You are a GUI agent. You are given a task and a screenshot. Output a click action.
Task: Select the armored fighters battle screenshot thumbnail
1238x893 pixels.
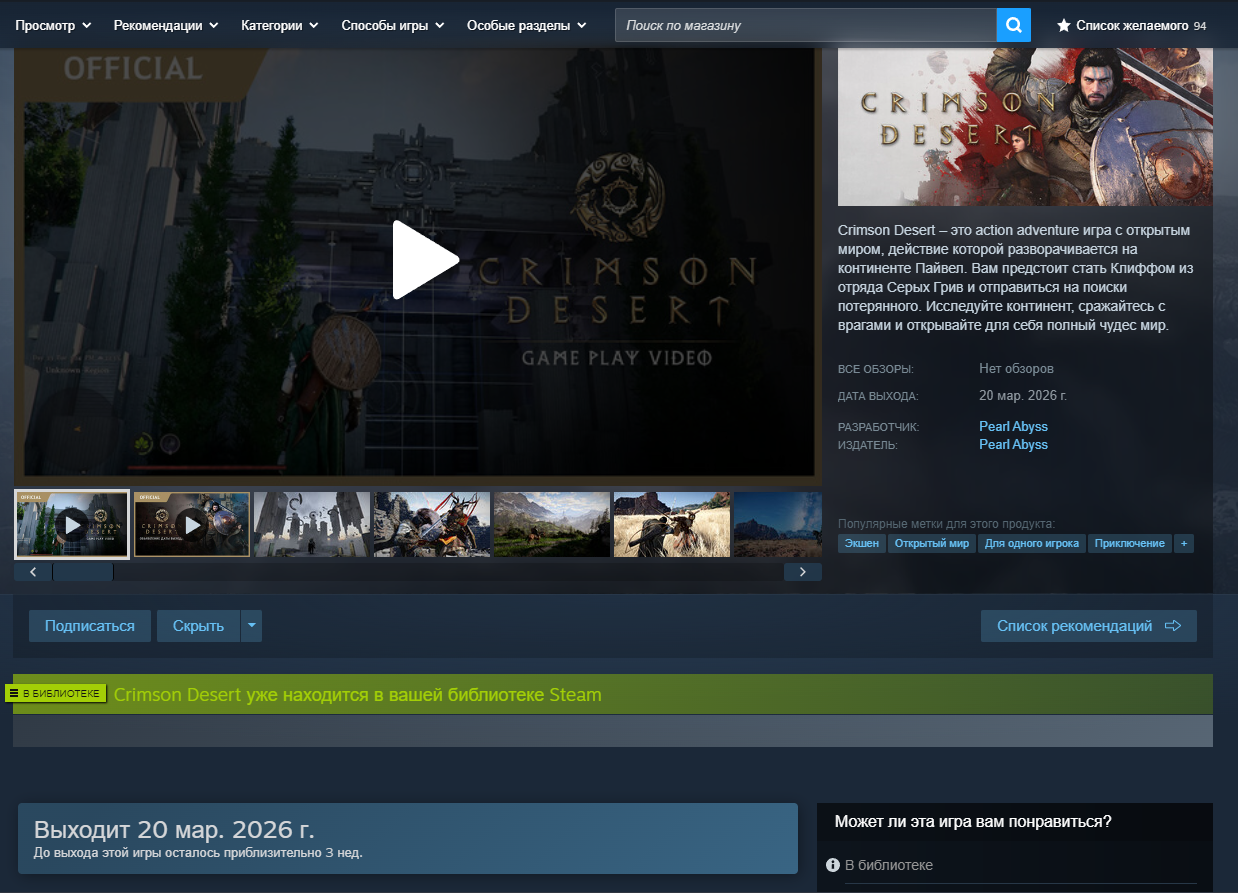click(x=432, y=524)
